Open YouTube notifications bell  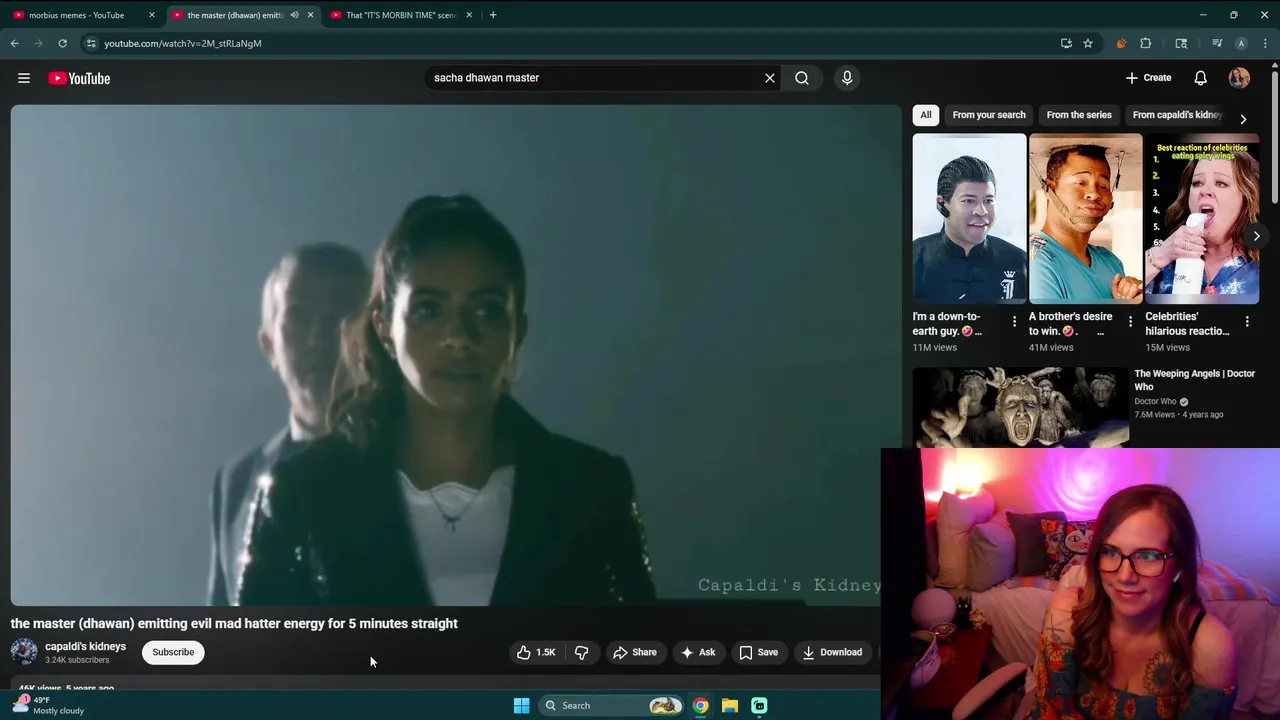[1200, 78]
